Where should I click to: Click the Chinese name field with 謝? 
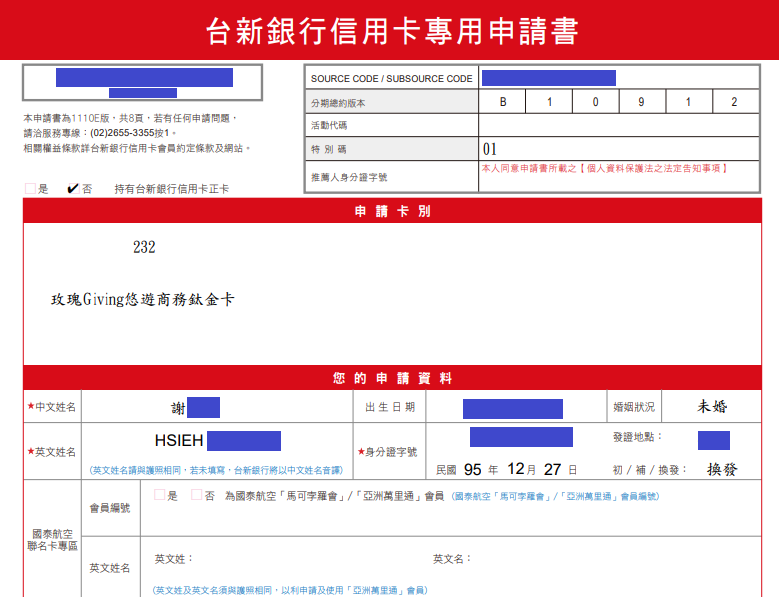(x=217, y=407)
